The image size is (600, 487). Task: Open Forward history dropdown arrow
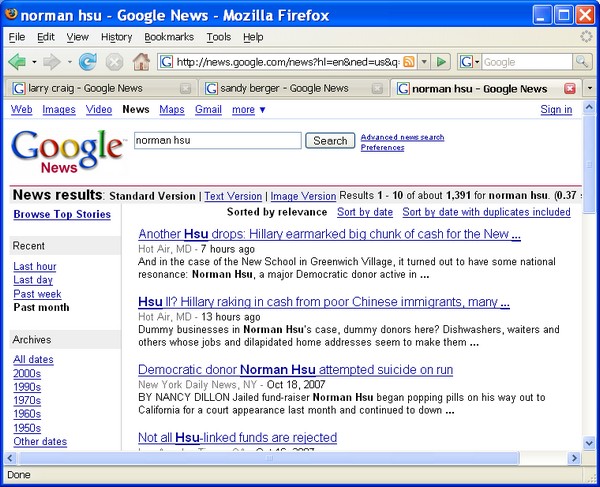pos(69,62)
